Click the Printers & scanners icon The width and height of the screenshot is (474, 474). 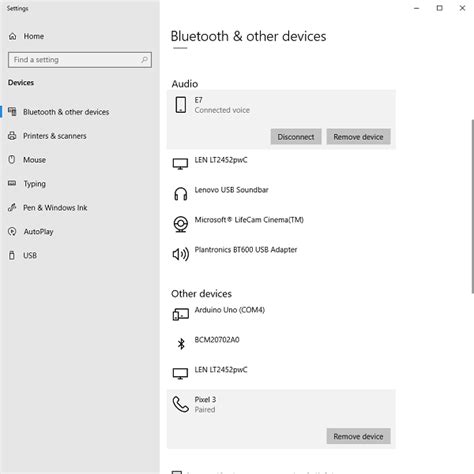pyautogui.click(x=12, y=136)
